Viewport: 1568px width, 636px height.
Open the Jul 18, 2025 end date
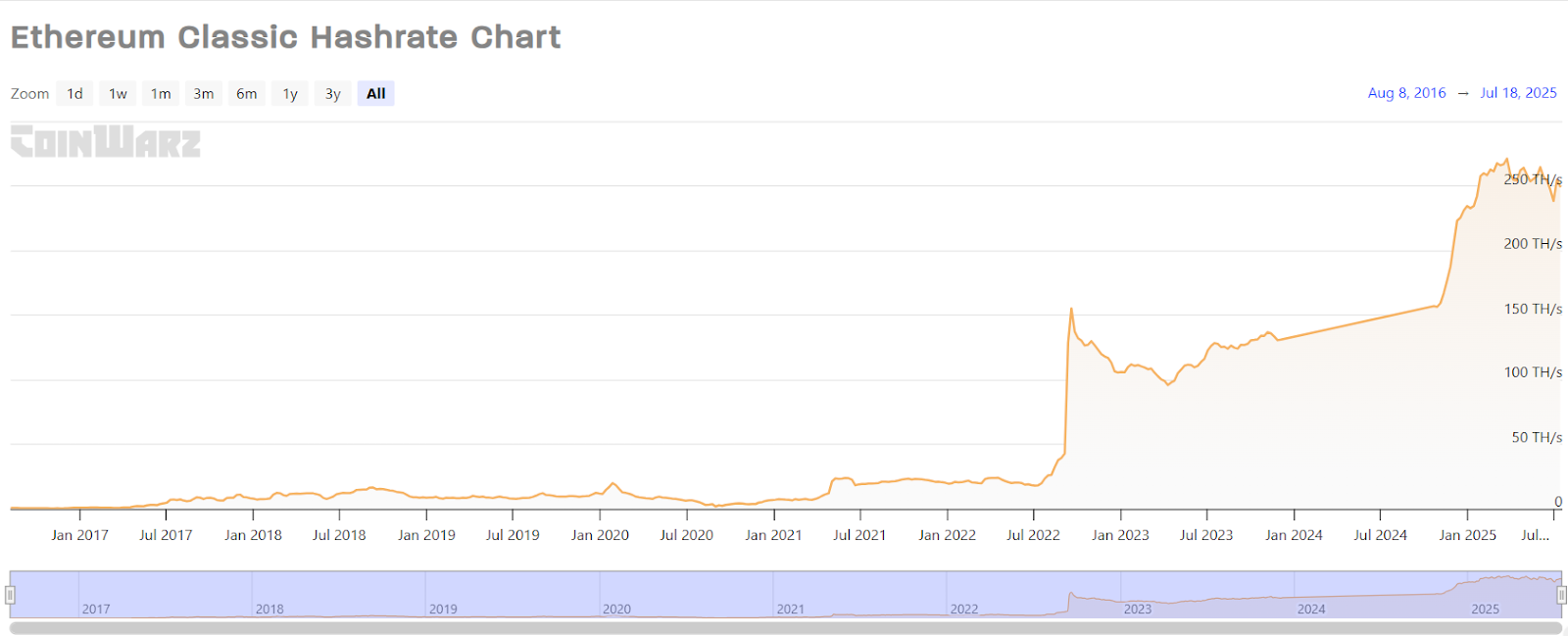[x=1518, y=93]
